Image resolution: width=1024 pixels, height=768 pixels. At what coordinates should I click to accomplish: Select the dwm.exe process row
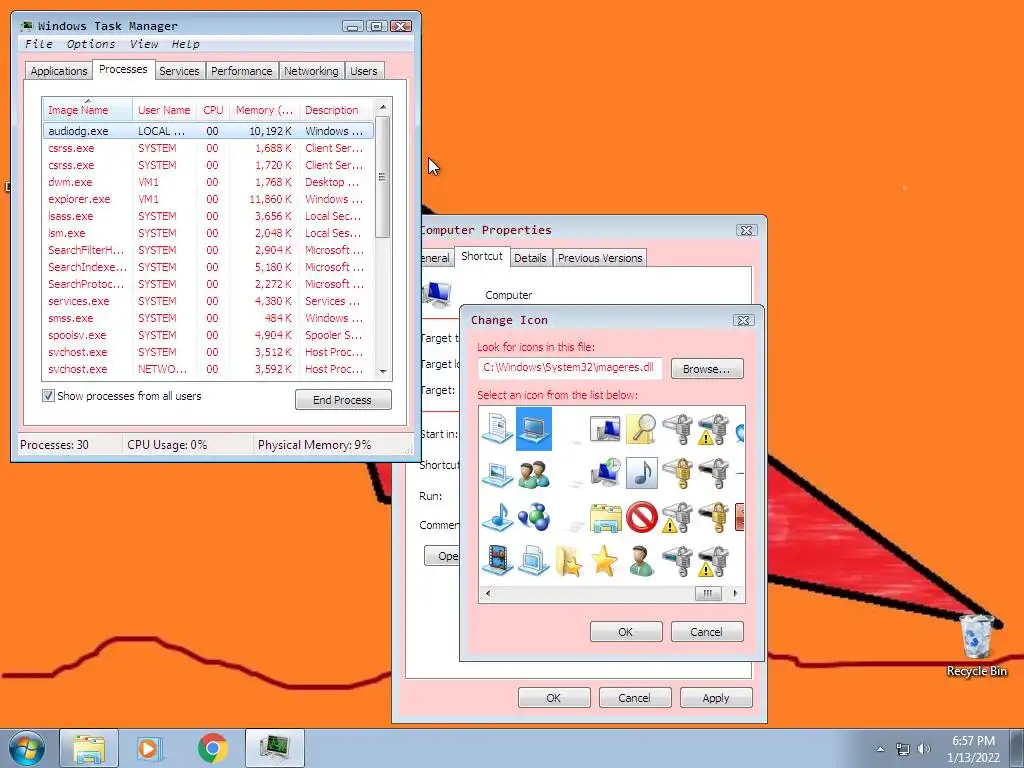(x=208, y=182)
